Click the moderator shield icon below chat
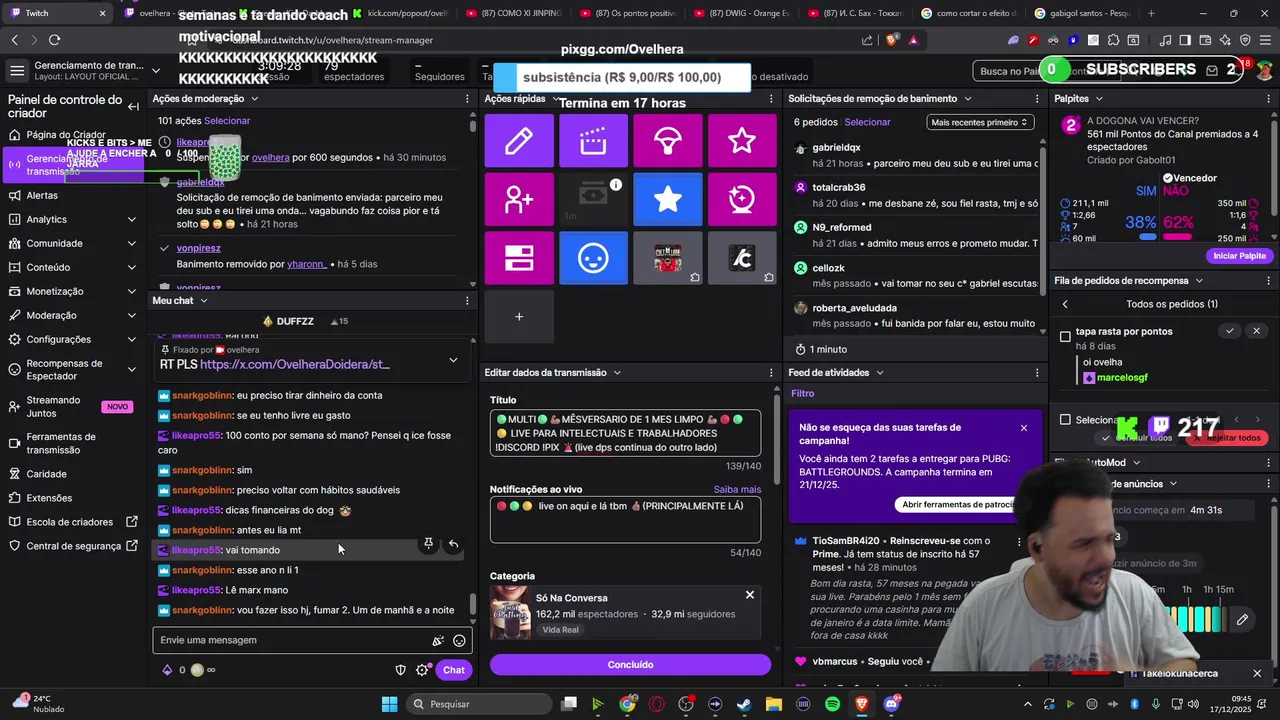The height and width of the screenshot is (720, 1280). [x=401, y=670]
